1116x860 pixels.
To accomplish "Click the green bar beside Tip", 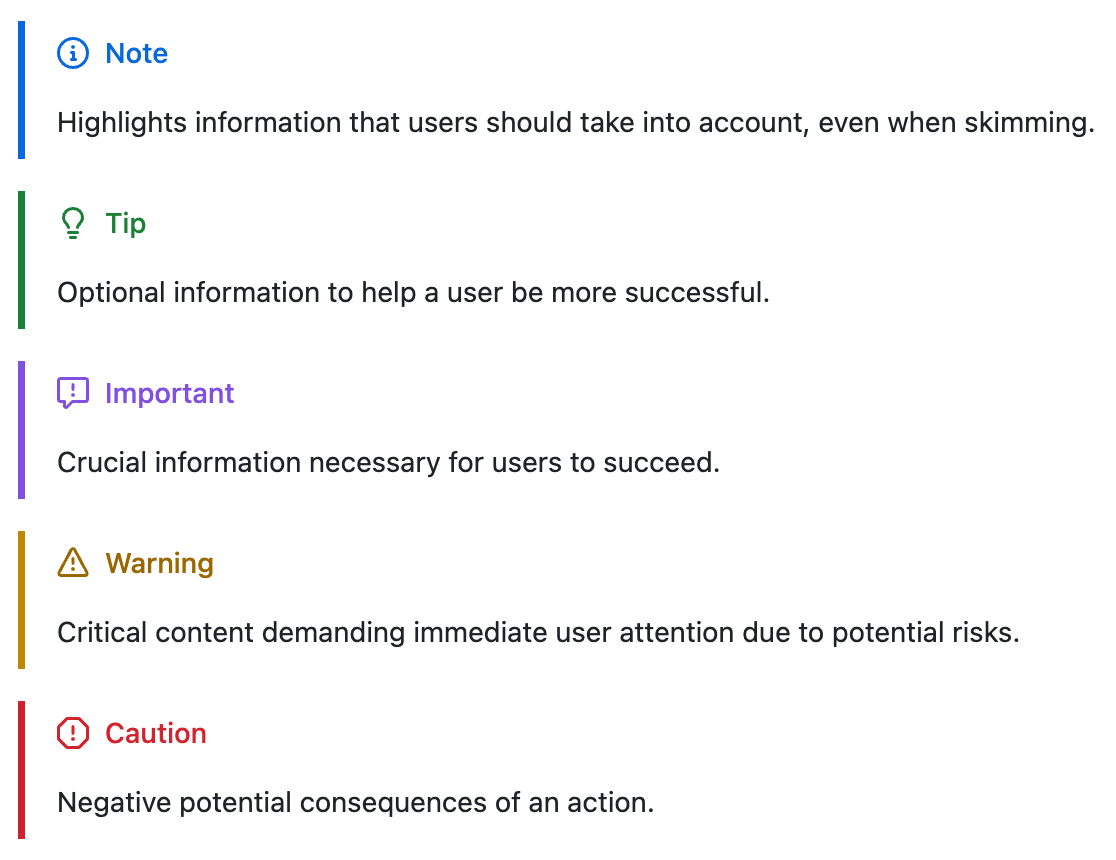I will [21, 260].
